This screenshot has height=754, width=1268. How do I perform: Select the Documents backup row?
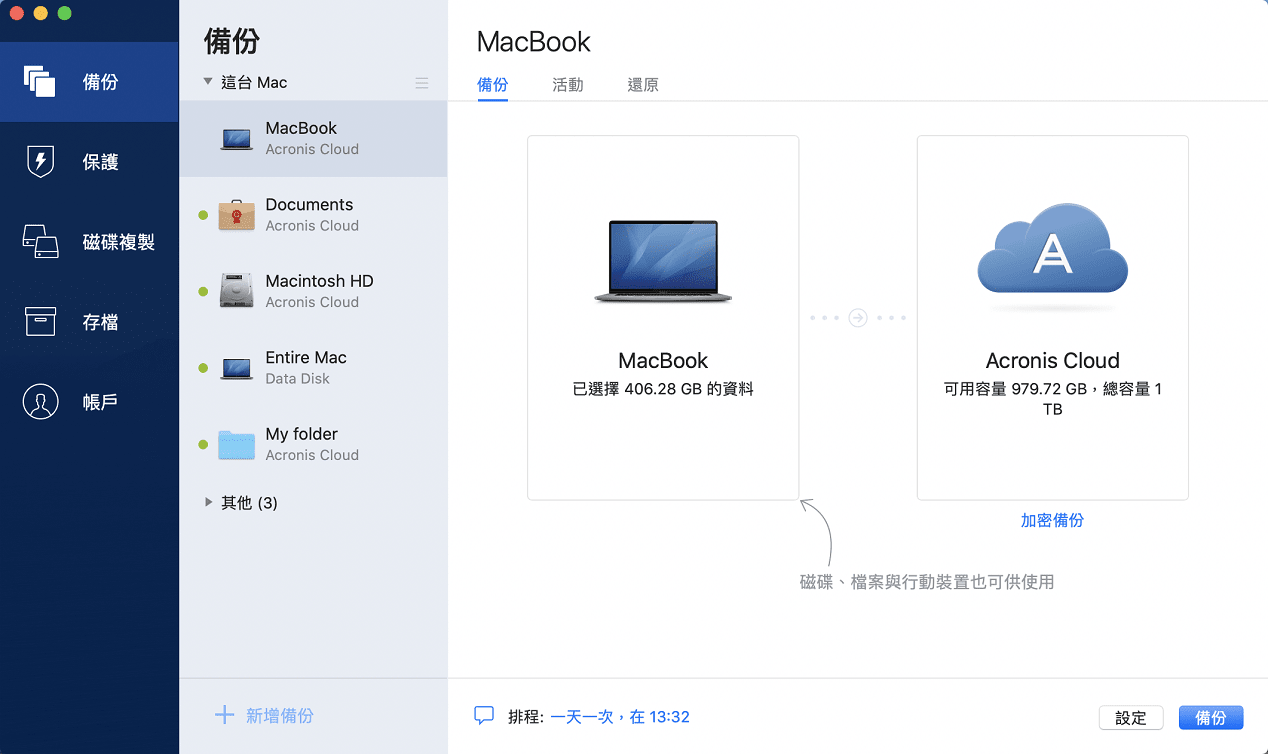pyautogui.click(x=313, y=215)
